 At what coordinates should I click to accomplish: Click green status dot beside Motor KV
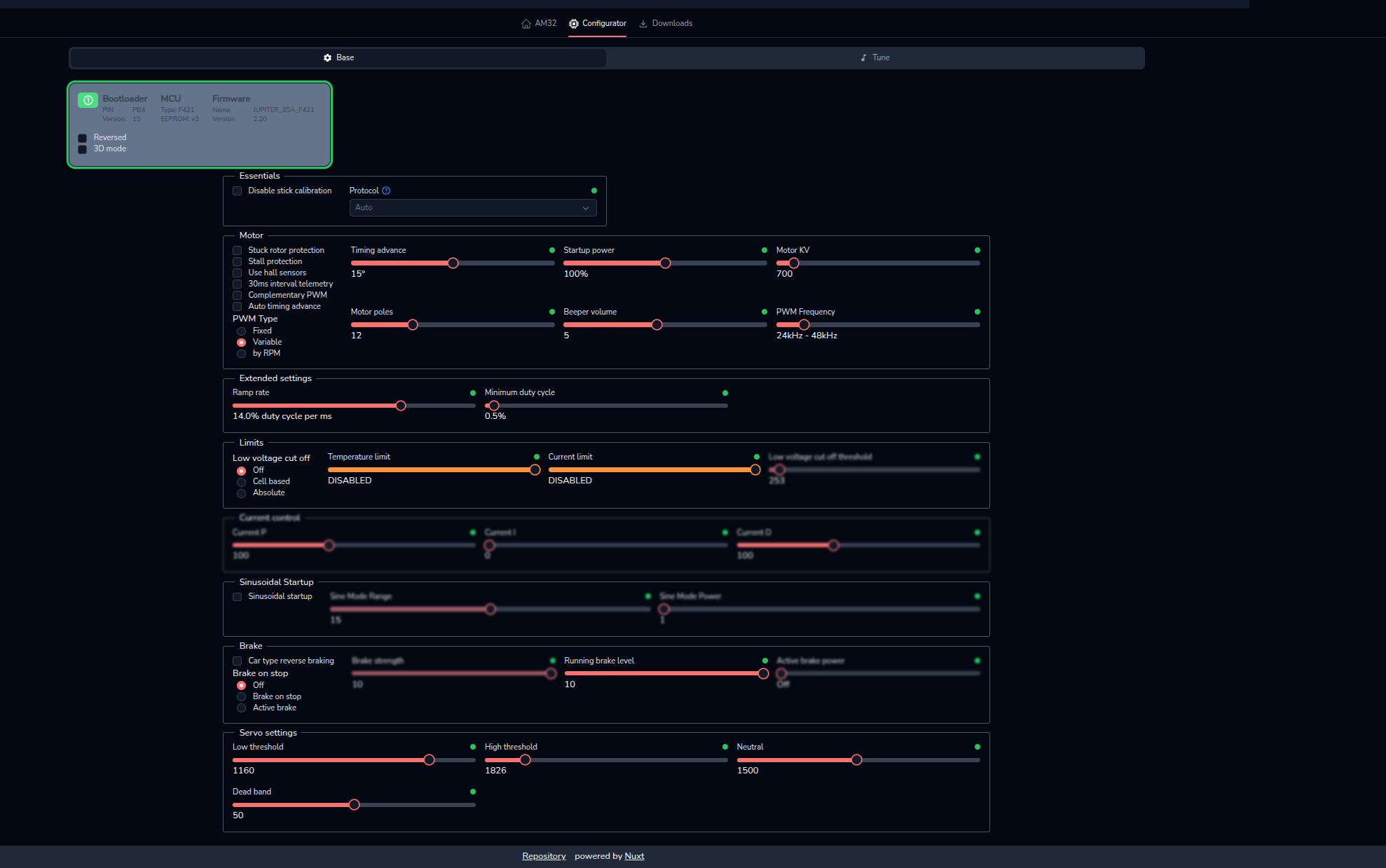[x=977, y=250]
